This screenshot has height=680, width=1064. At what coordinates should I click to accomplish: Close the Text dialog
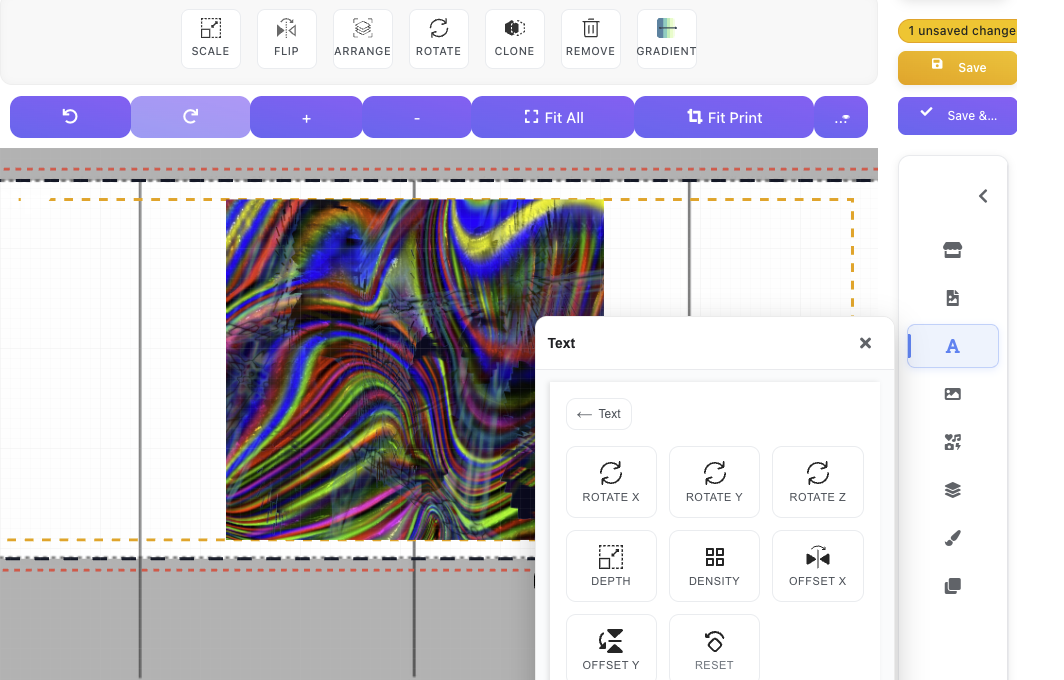pos(865,342)
